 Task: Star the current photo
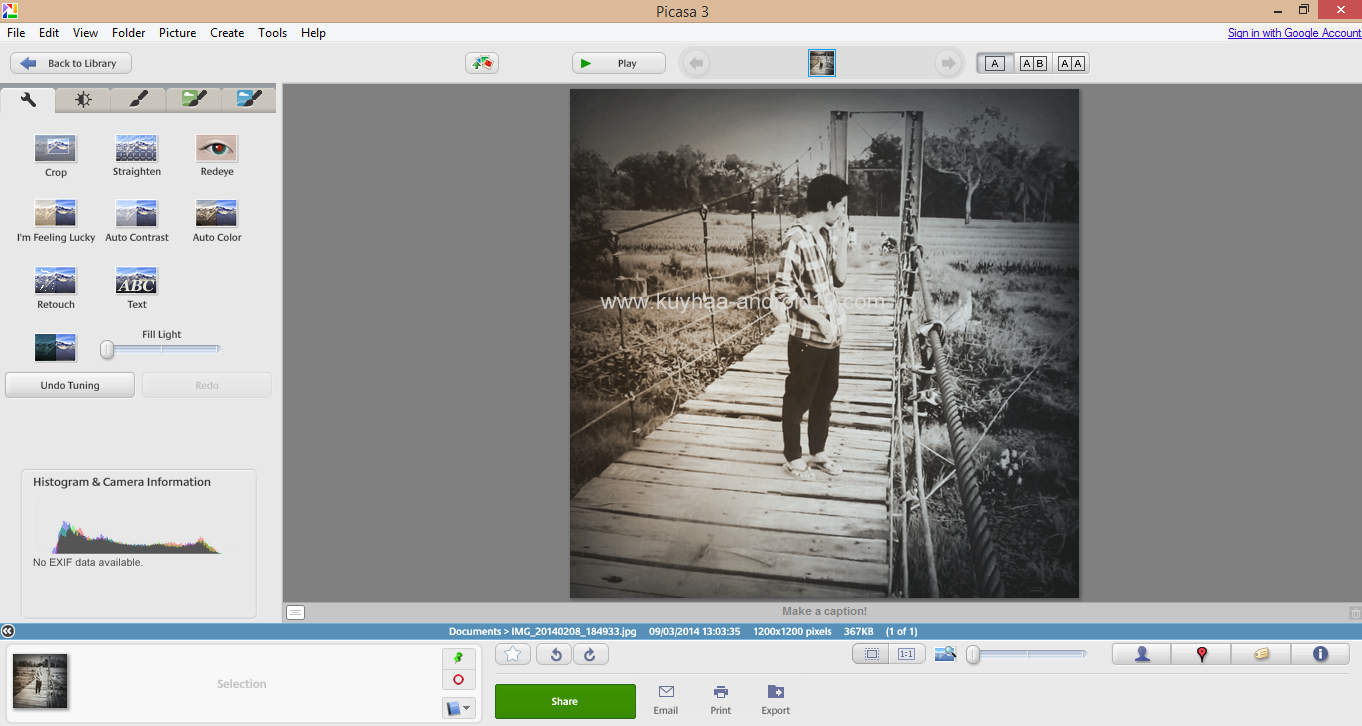point(512,653)
